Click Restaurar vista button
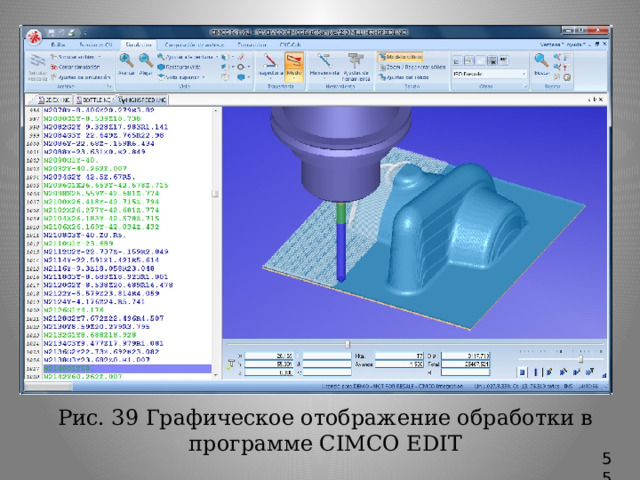Screen dimensions: 640x480 (x=179, y=67)
